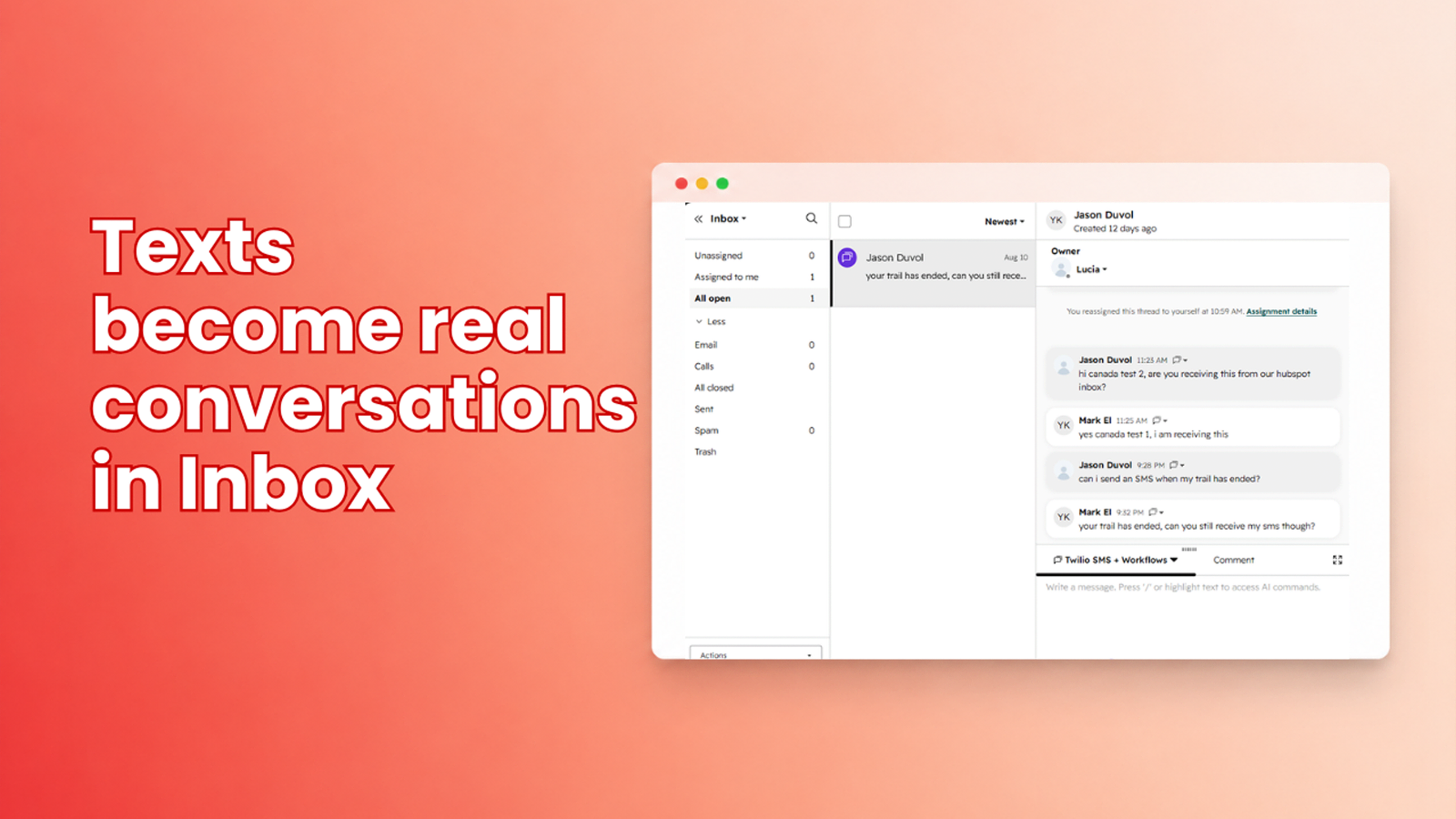Click the purple chat channel icon for Jason Duvol
1456x819 pixels.
pos(847,258)
